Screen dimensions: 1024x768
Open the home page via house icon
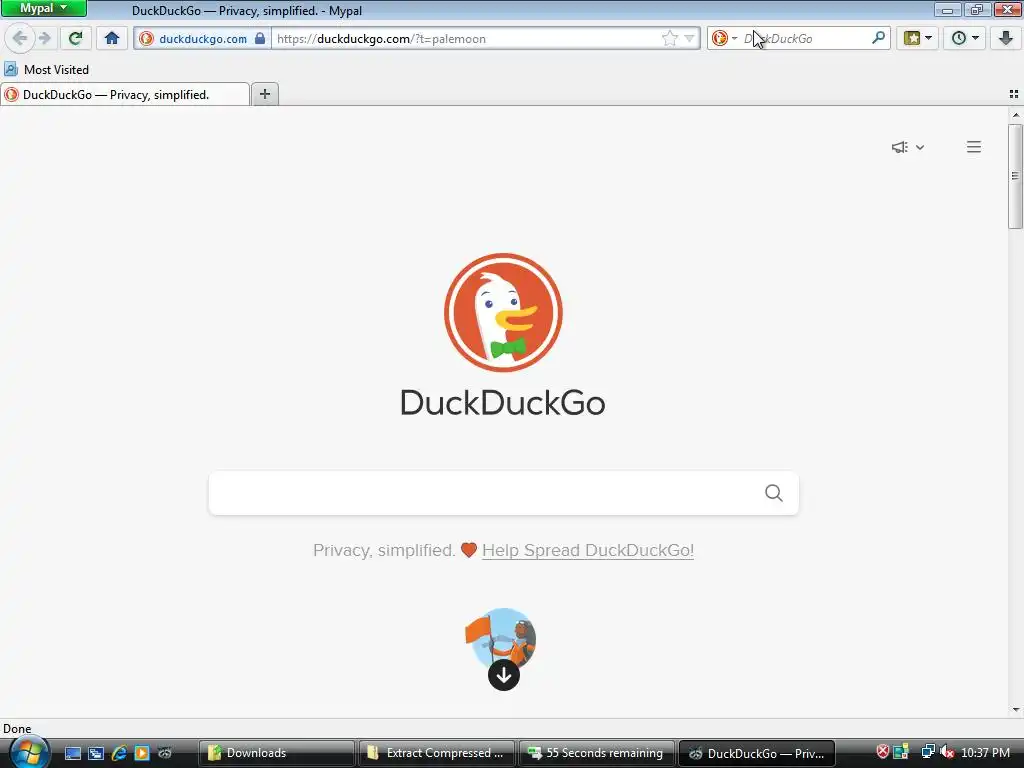tap(112, 38)
